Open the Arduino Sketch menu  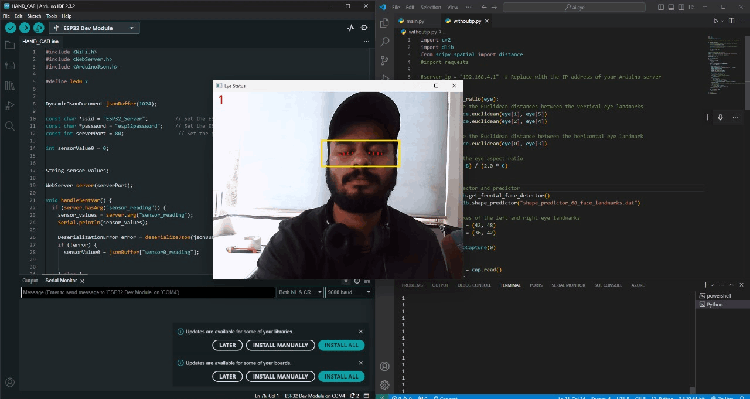pos(34,16)
